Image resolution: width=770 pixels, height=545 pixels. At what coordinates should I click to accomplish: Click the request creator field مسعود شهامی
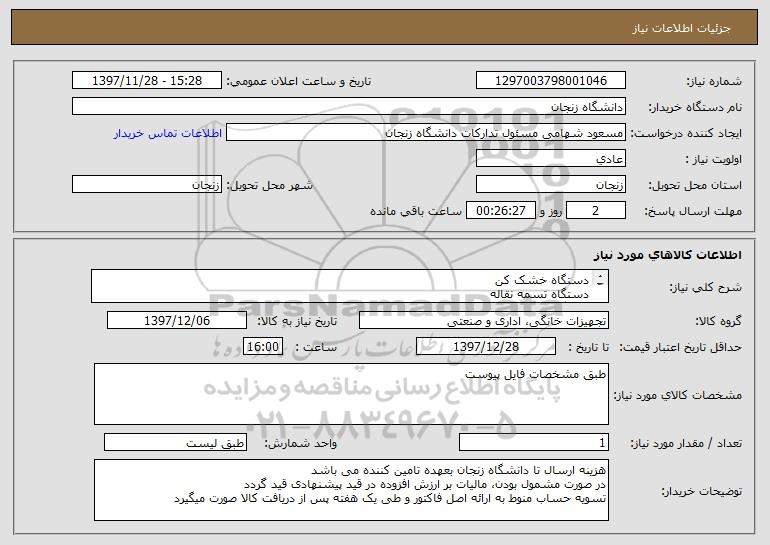(426, 133)
